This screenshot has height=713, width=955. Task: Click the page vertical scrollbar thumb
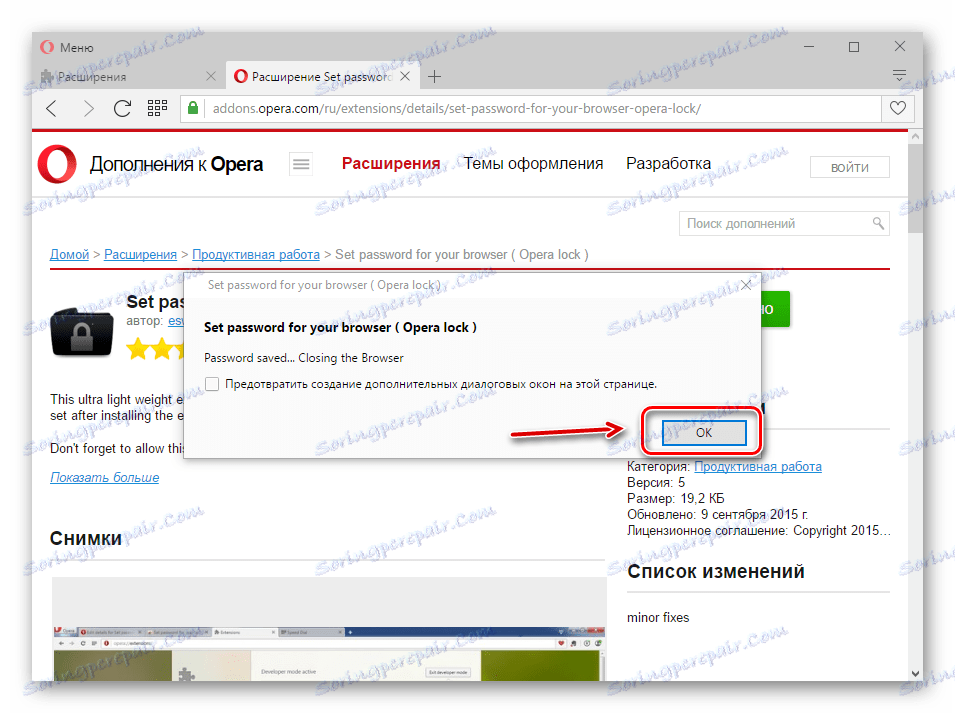[x=915, y=189]
